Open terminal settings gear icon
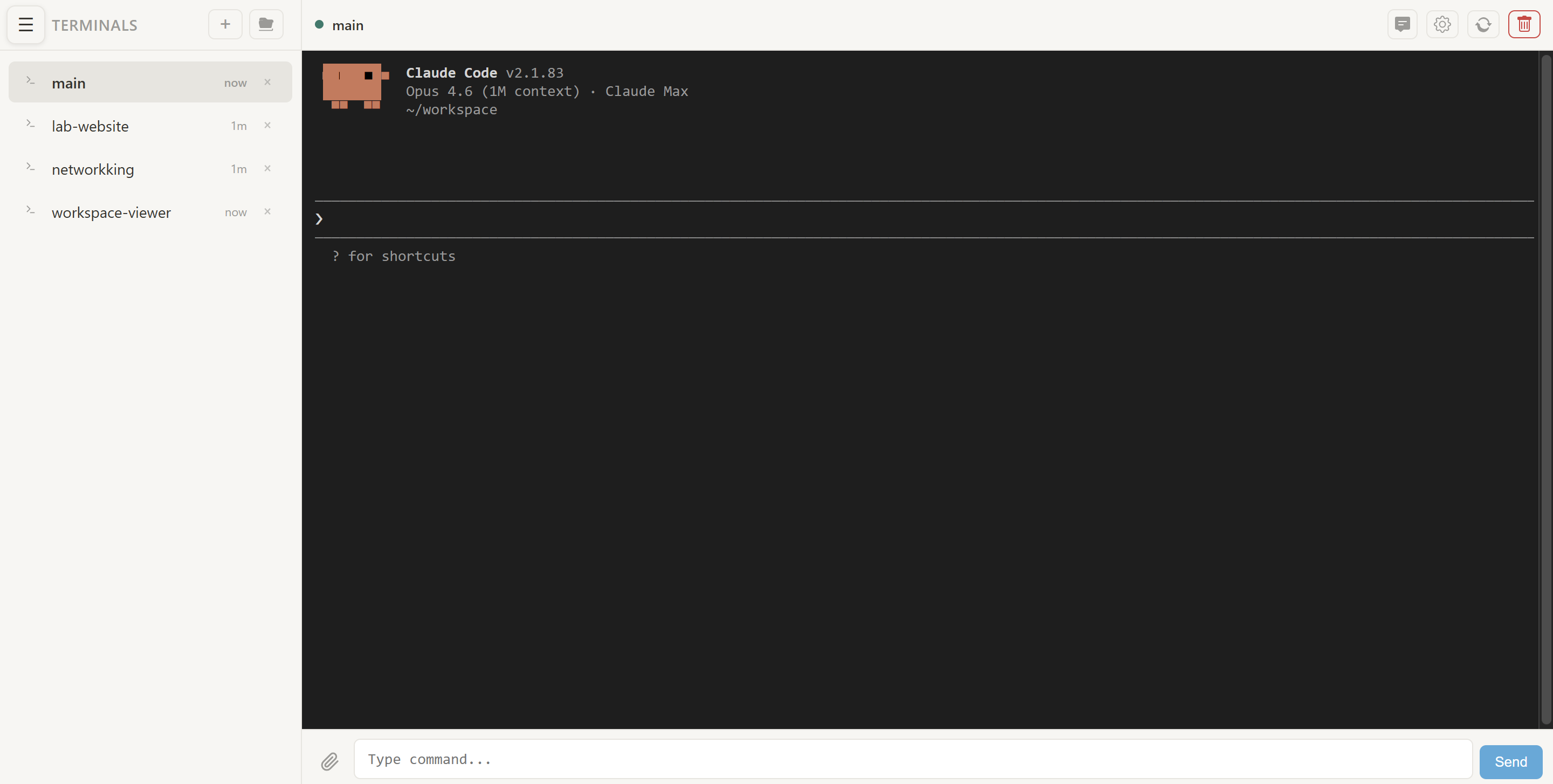This screenshot has width=1553, height=784. coord(1442,25)
